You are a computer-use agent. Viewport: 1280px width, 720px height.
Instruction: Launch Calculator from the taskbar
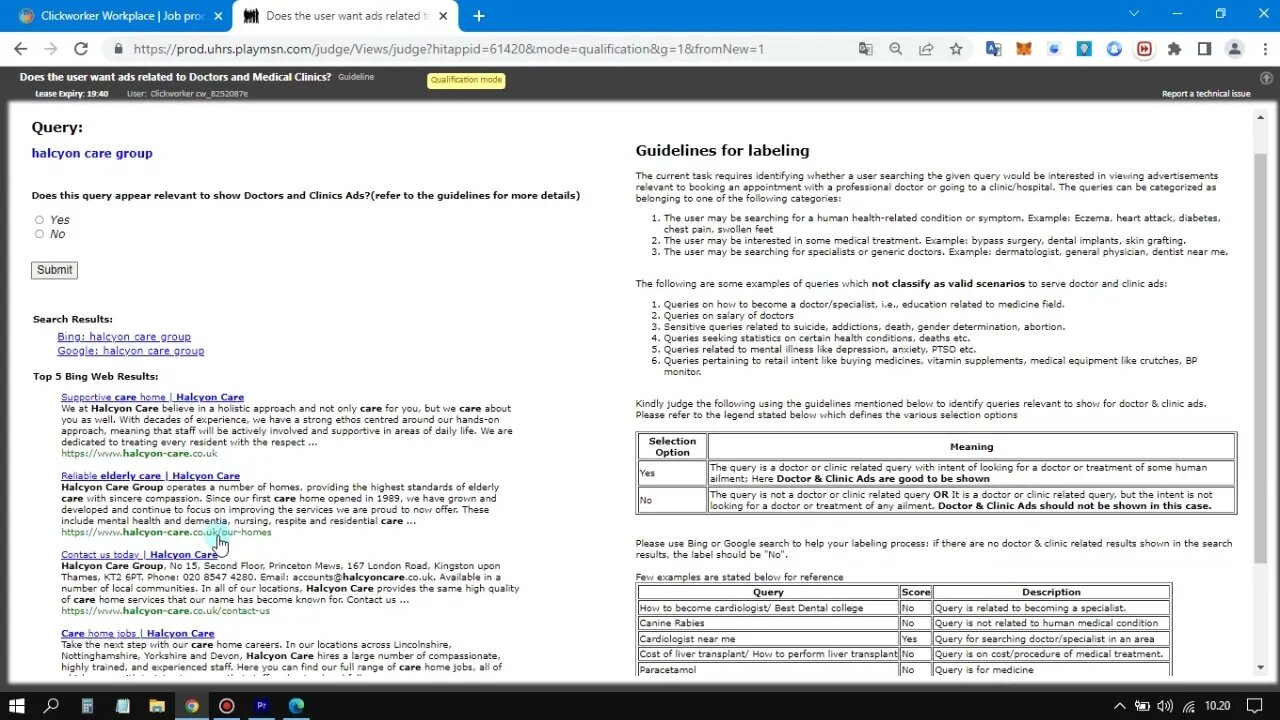tap(87, 705)
